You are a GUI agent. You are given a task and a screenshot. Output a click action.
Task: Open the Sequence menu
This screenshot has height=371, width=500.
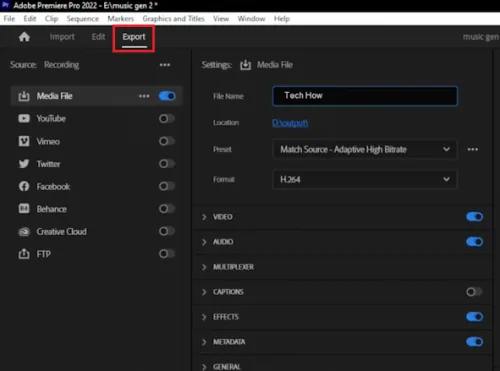83,19
